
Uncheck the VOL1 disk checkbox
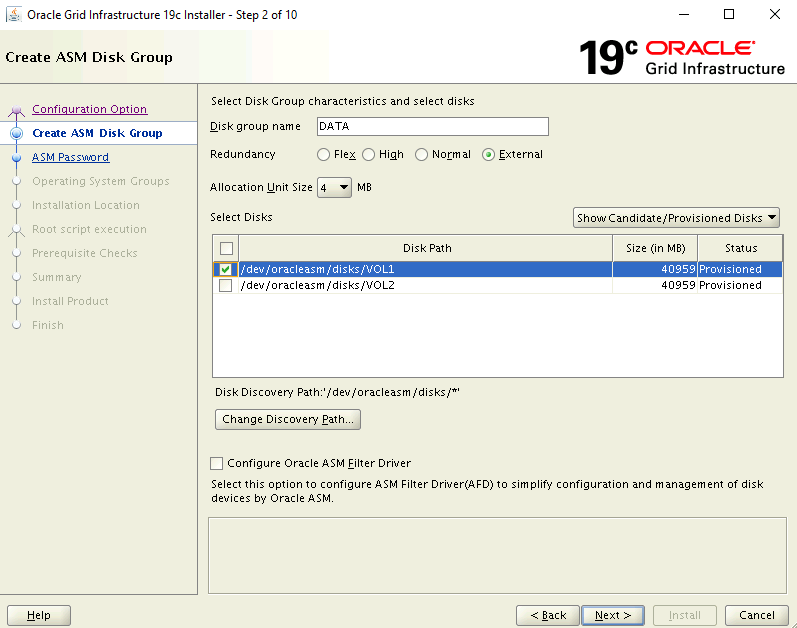[225, 269]
